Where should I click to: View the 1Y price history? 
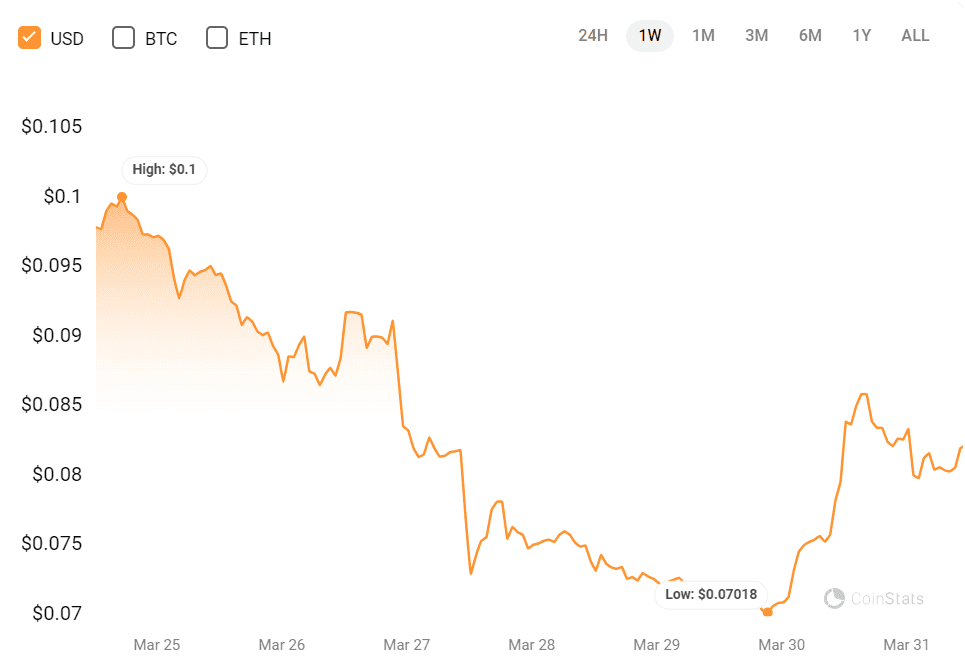(862, 35)
